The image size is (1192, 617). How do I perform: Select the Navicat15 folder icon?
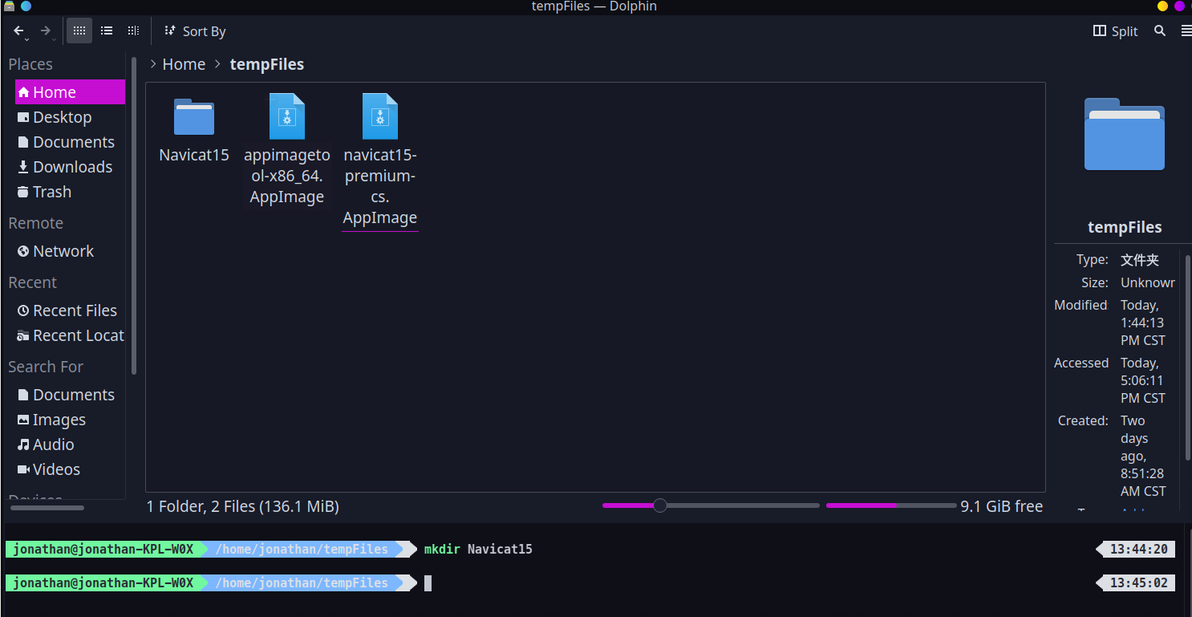(x=194, y=117)
